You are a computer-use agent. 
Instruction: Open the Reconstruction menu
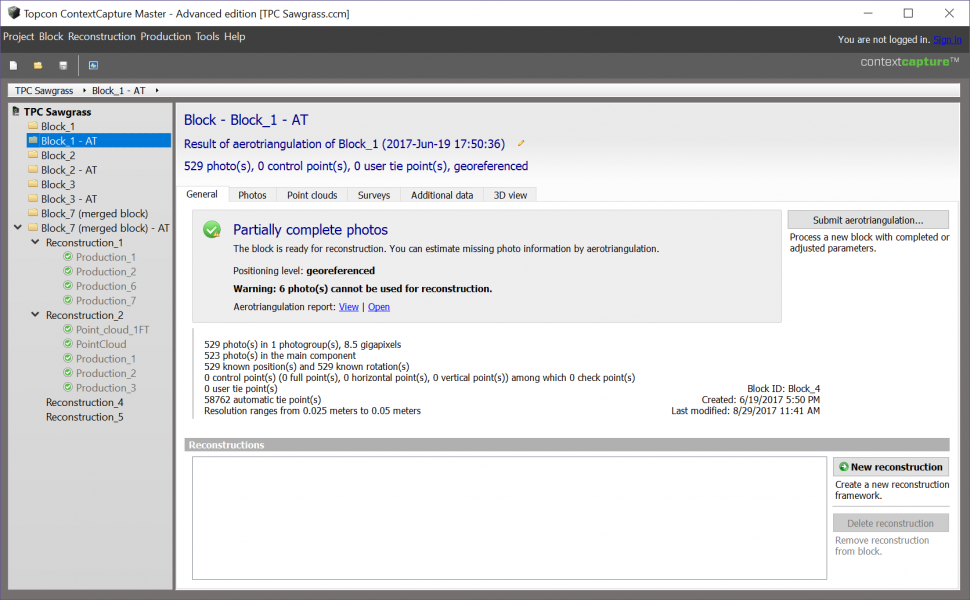[x=101, y=36]
